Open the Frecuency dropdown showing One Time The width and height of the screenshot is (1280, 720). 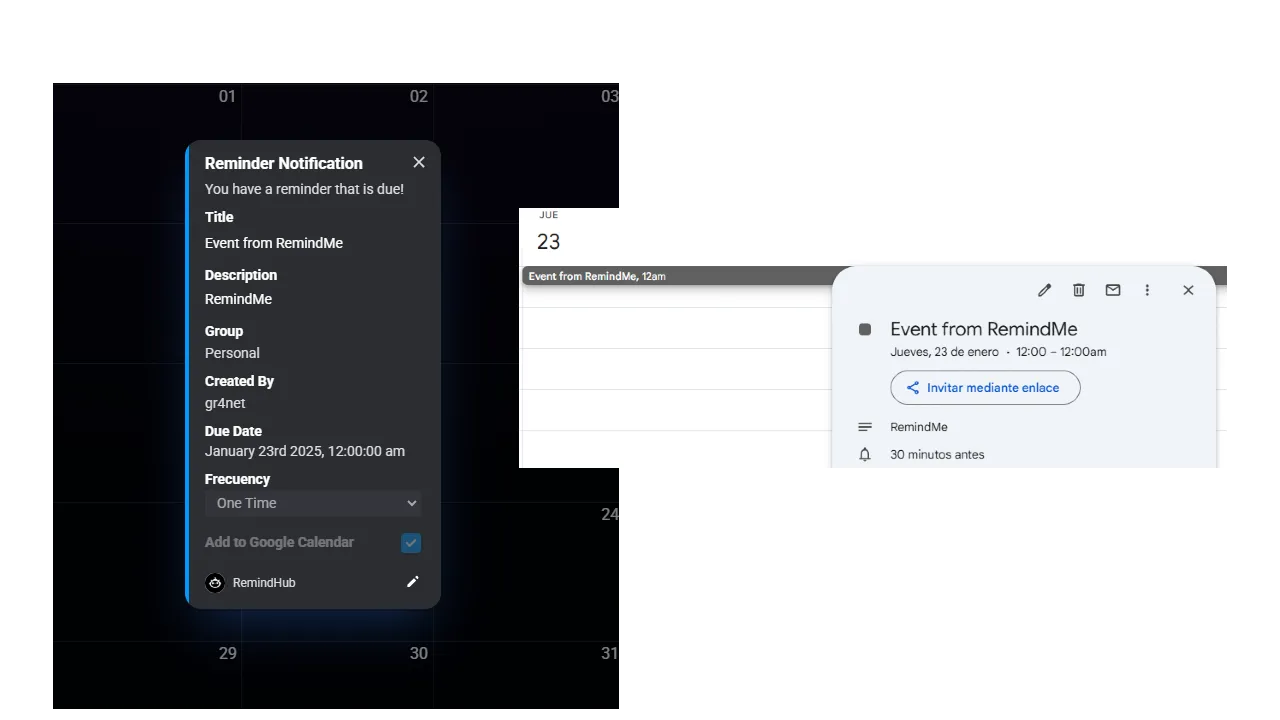pos(313,503)
